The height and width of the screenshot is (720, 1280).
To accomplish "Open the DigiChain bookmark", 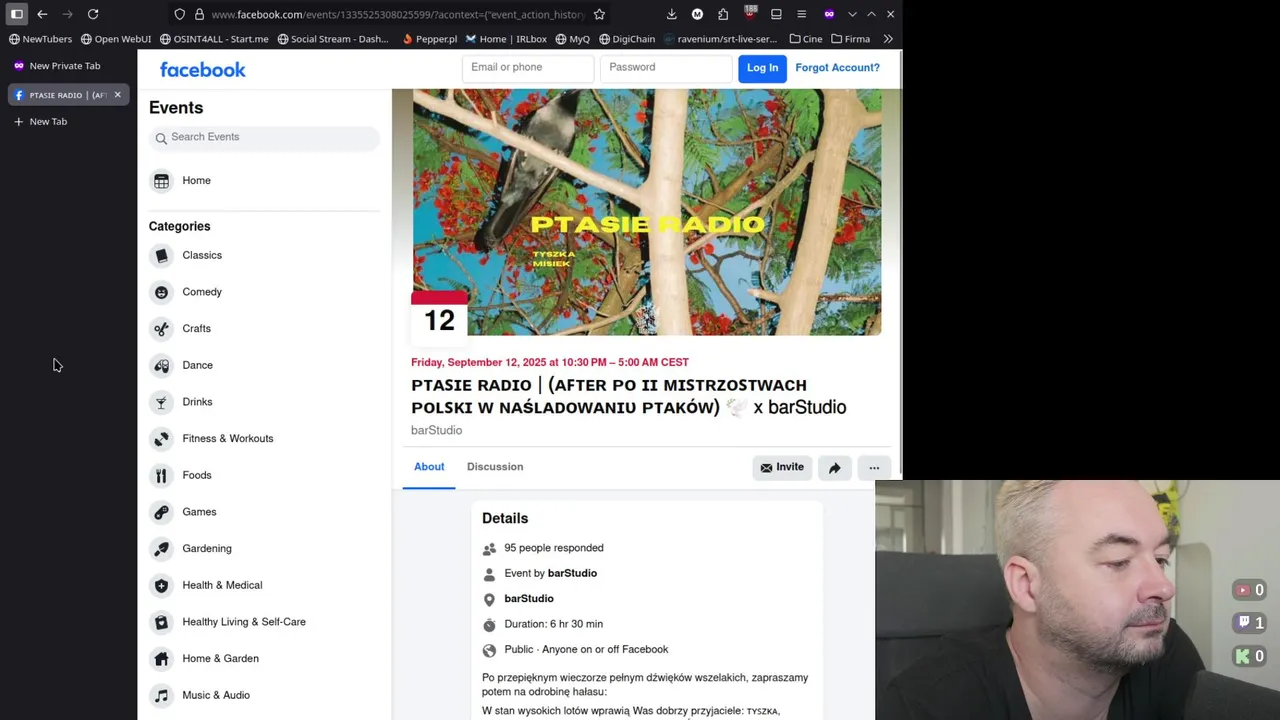I will 627,39.
